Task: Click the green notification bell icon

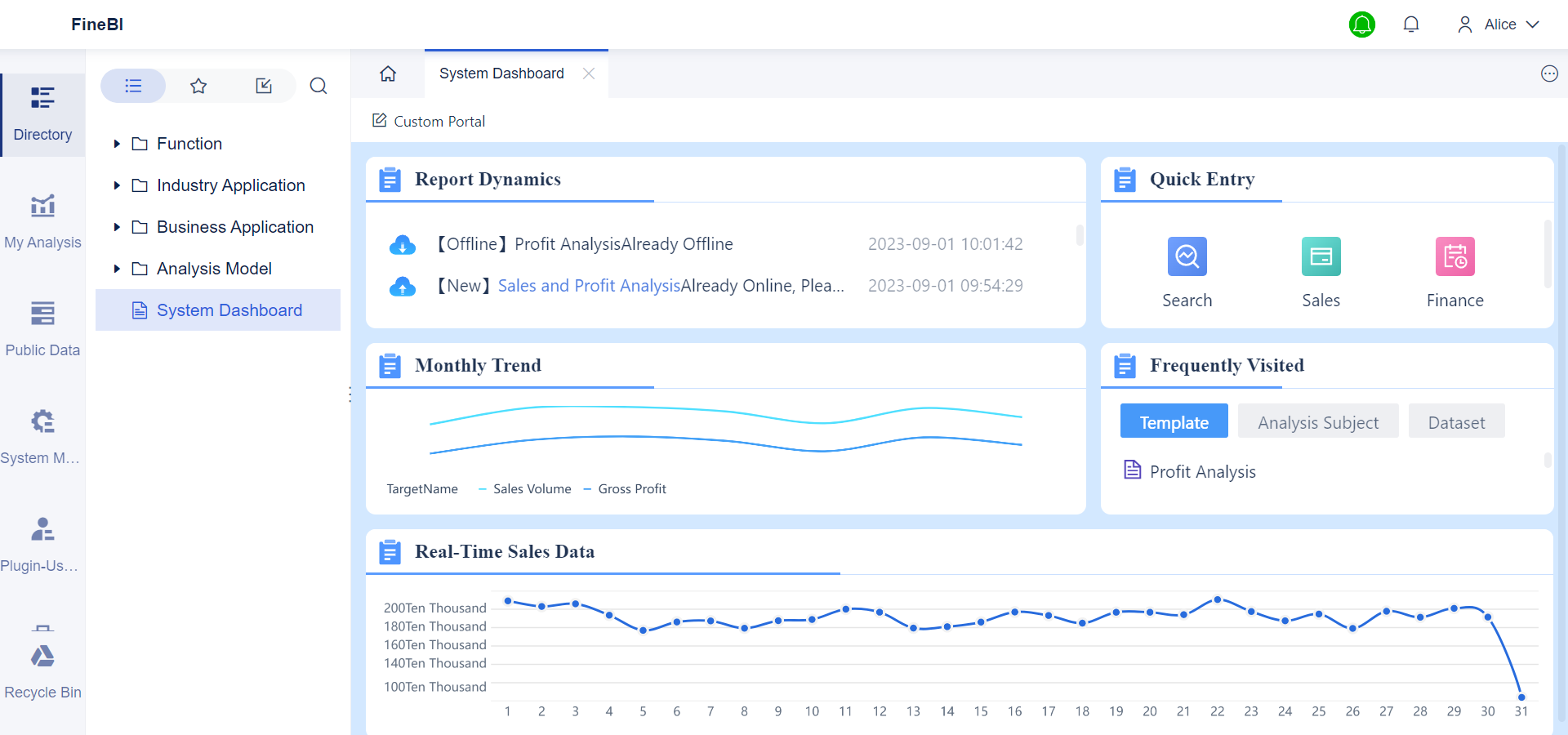Action: click(x=1362, y=24)
